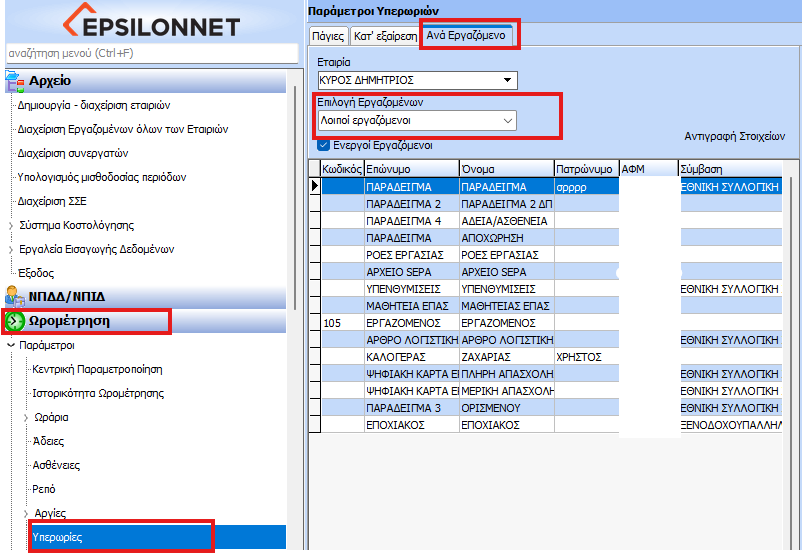
Task: Click the ΧΡΗΣΤΟΣ patronymic cell
Action: pos(587,357)
